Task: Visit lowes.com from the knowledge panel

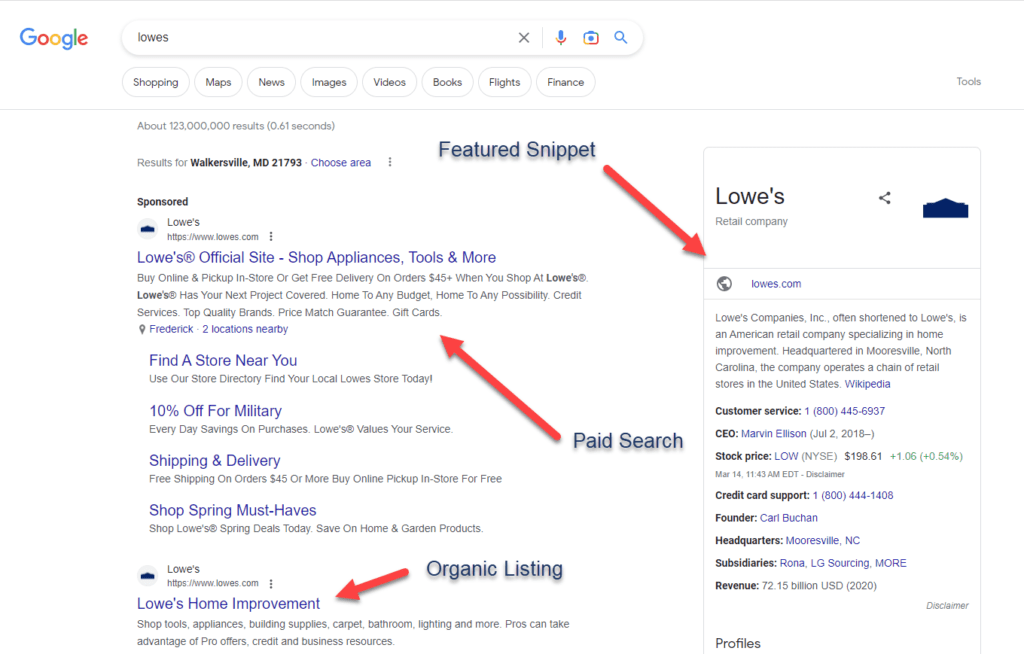Action: tap(776, 284)
